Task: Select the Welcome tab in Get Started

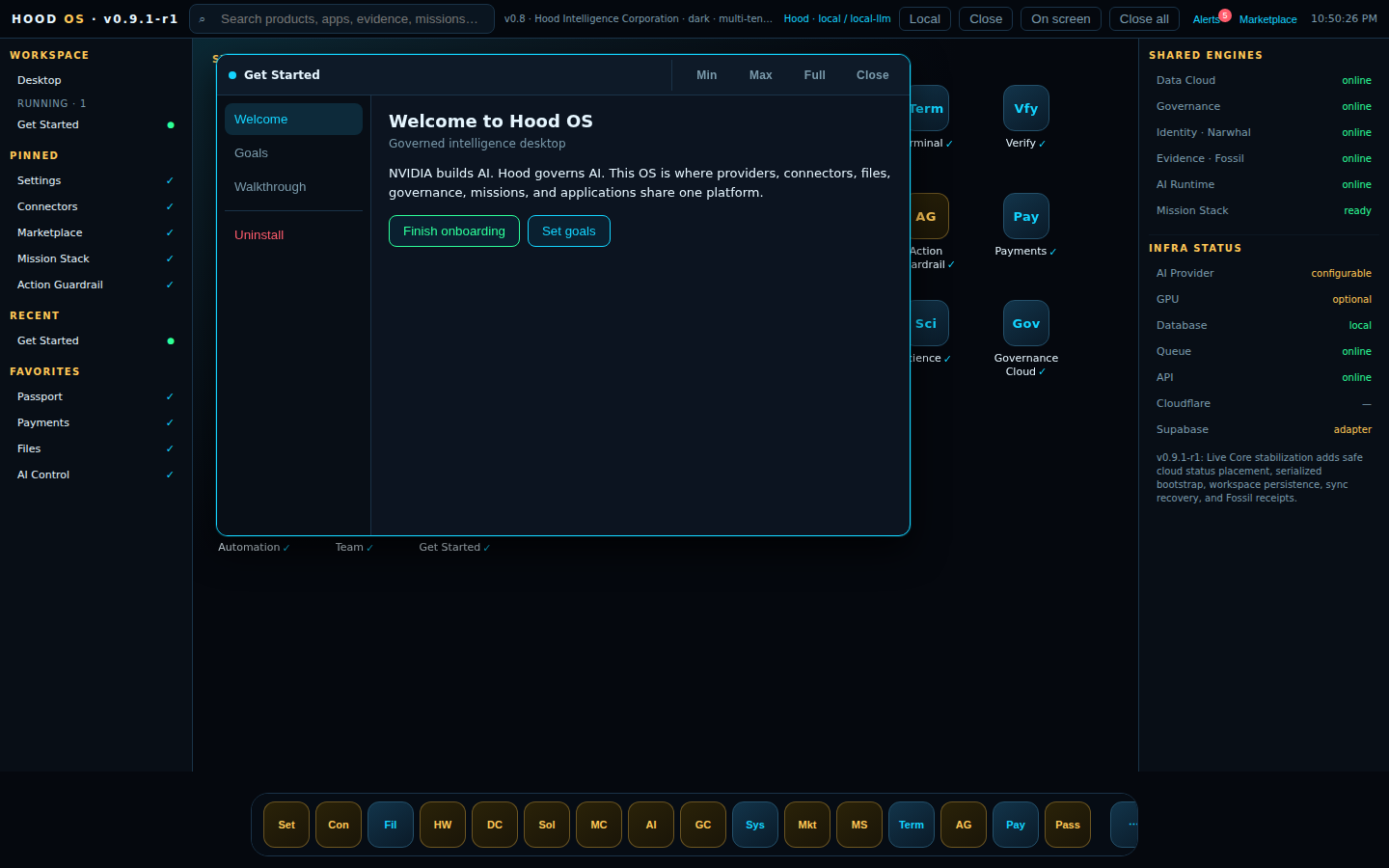Action: point(293,120)
